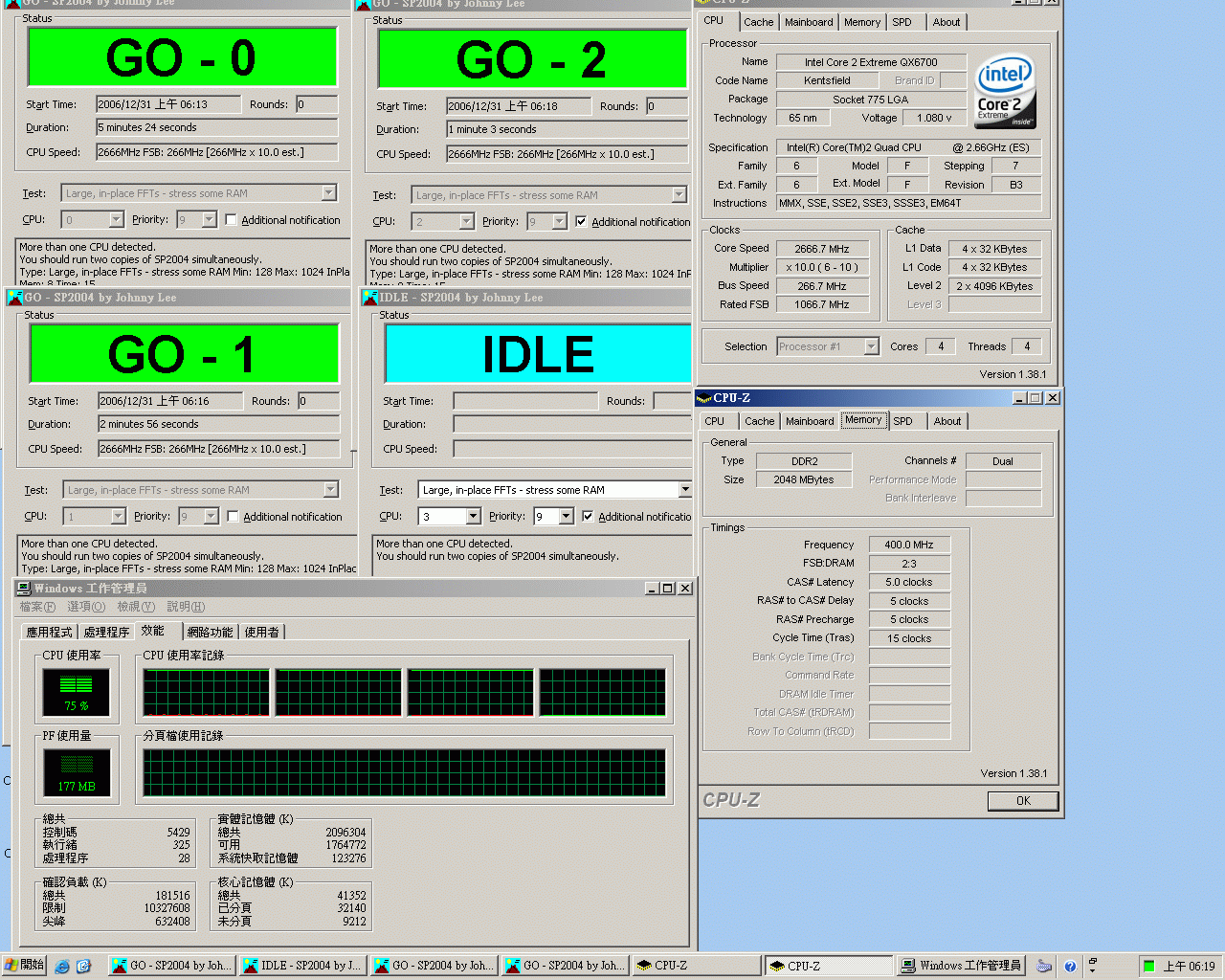Click Core Speed value 2666.7 MHz
This screenshot has height=980, width=1225.
(822, 249)
